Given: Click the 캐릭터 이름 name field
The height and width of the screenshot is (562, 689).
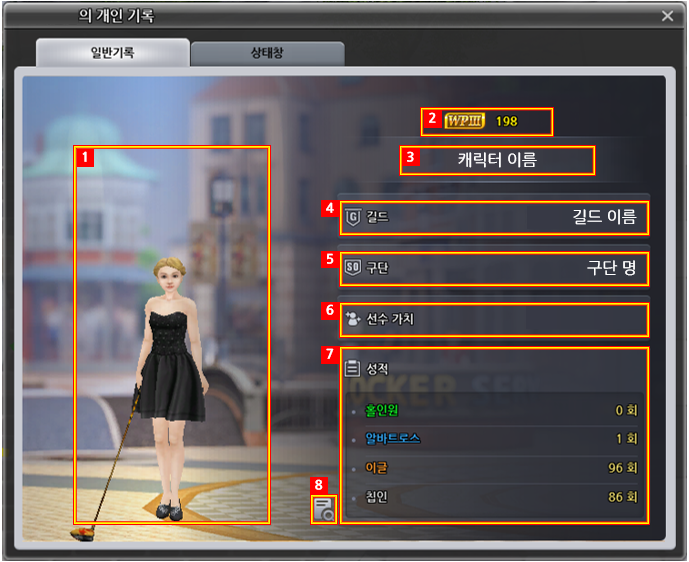Looking at the screenshot, I should pyautogui.click(x=497, y=160).
